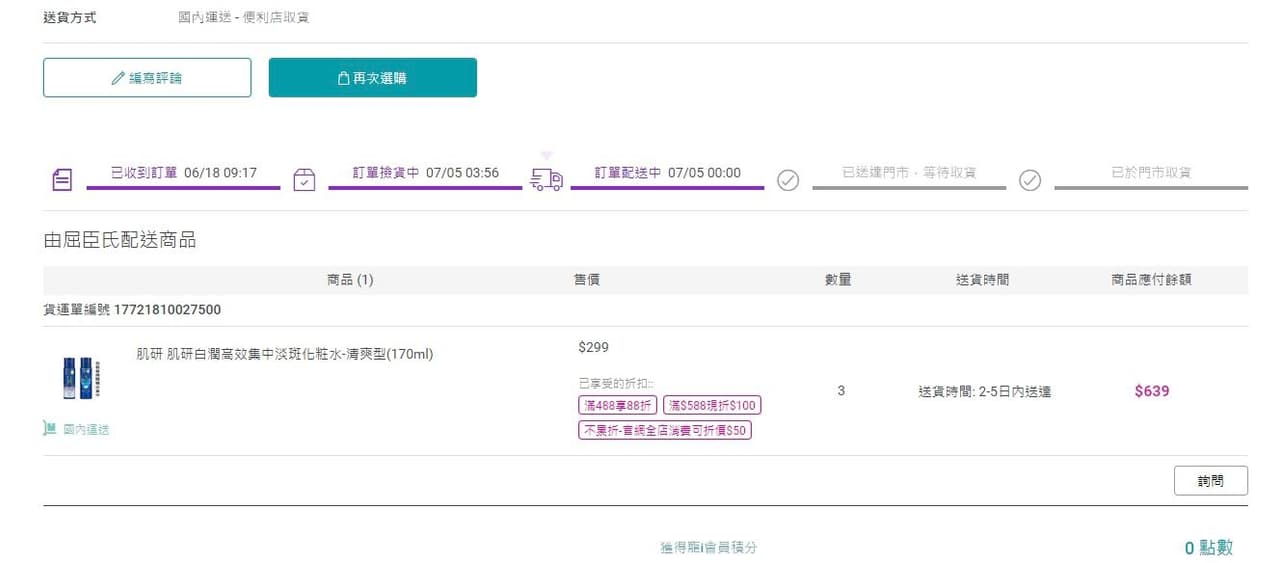
Task: Select the 已於門市取貨 progress step
Action: 1151,173
